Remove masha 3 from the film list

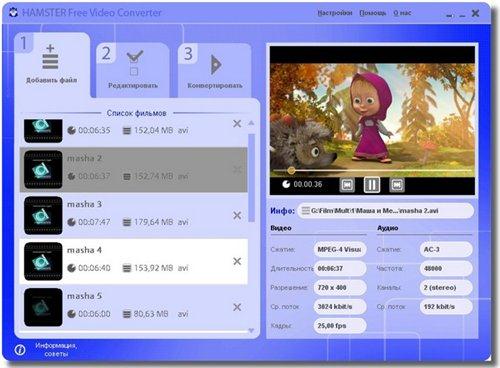tap(237, 215)
